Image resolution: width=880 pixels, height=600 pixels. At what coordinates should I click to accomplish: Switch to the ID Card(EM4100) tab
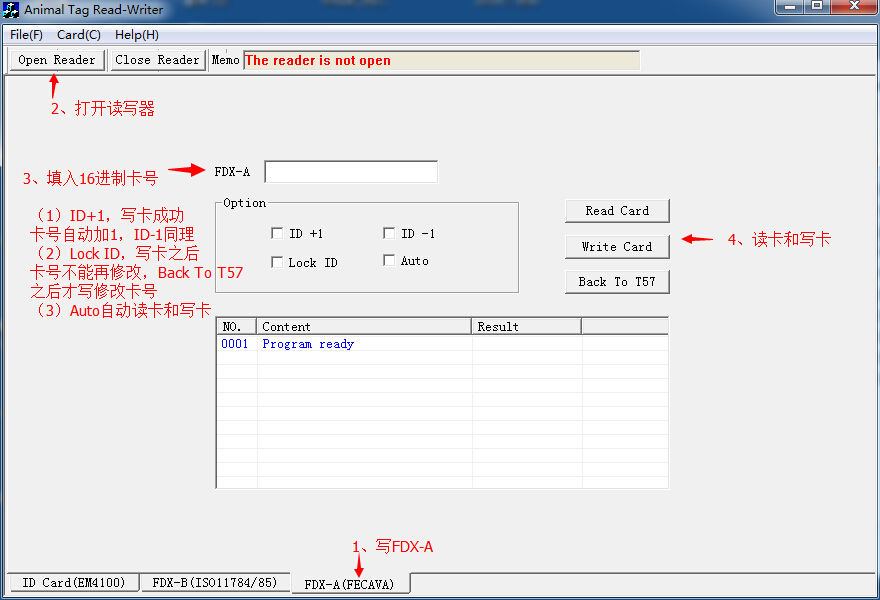(74, 583)
